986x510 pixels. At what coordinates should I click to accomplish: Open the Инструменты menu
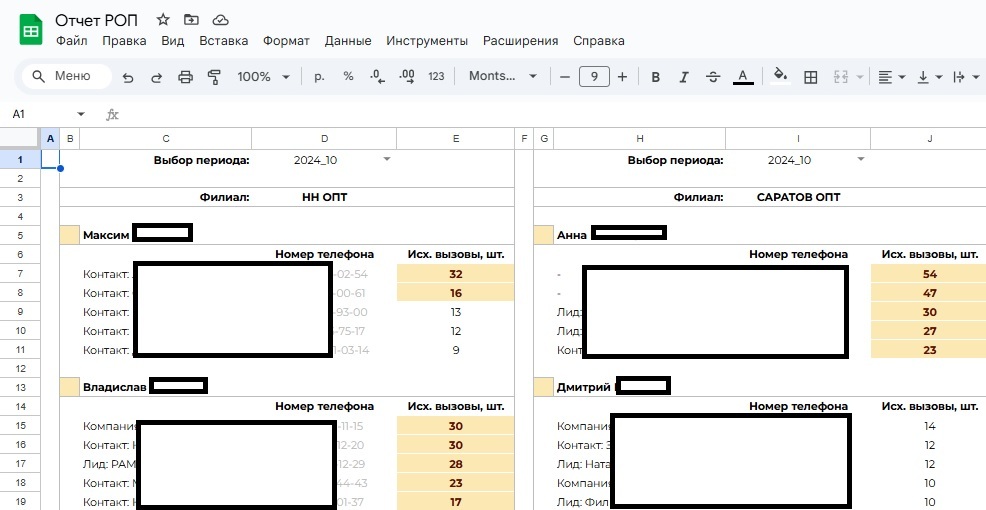427,41
